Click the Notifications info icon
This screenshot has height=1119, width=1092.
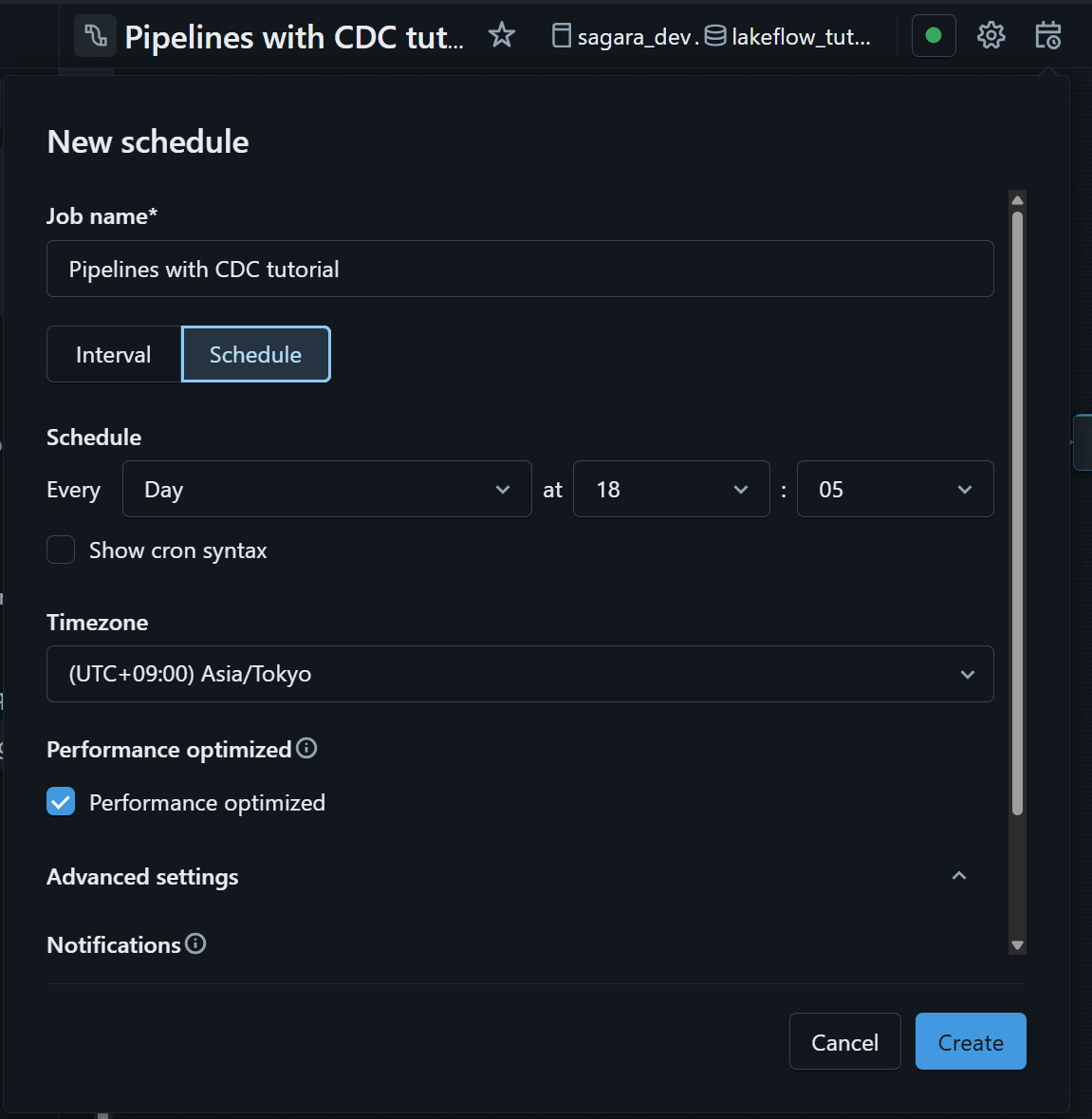195,943
